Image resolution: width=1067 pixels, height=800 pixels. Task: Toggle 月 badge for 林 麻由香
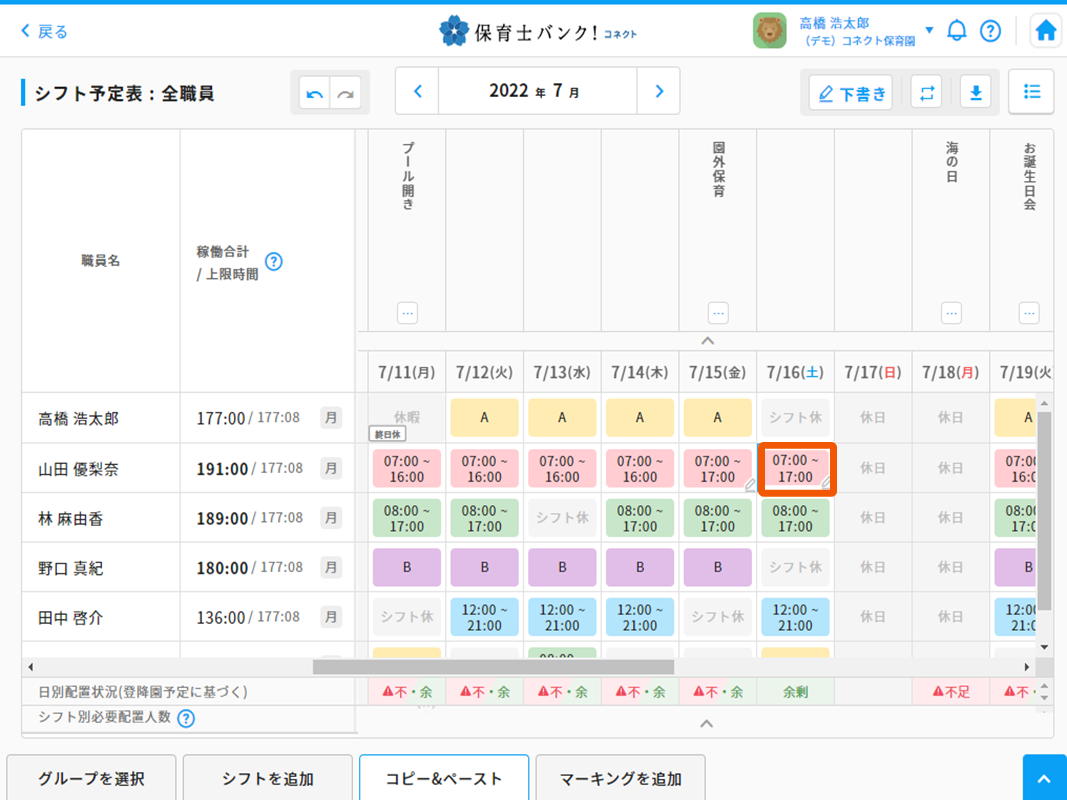tap(331, 518)
